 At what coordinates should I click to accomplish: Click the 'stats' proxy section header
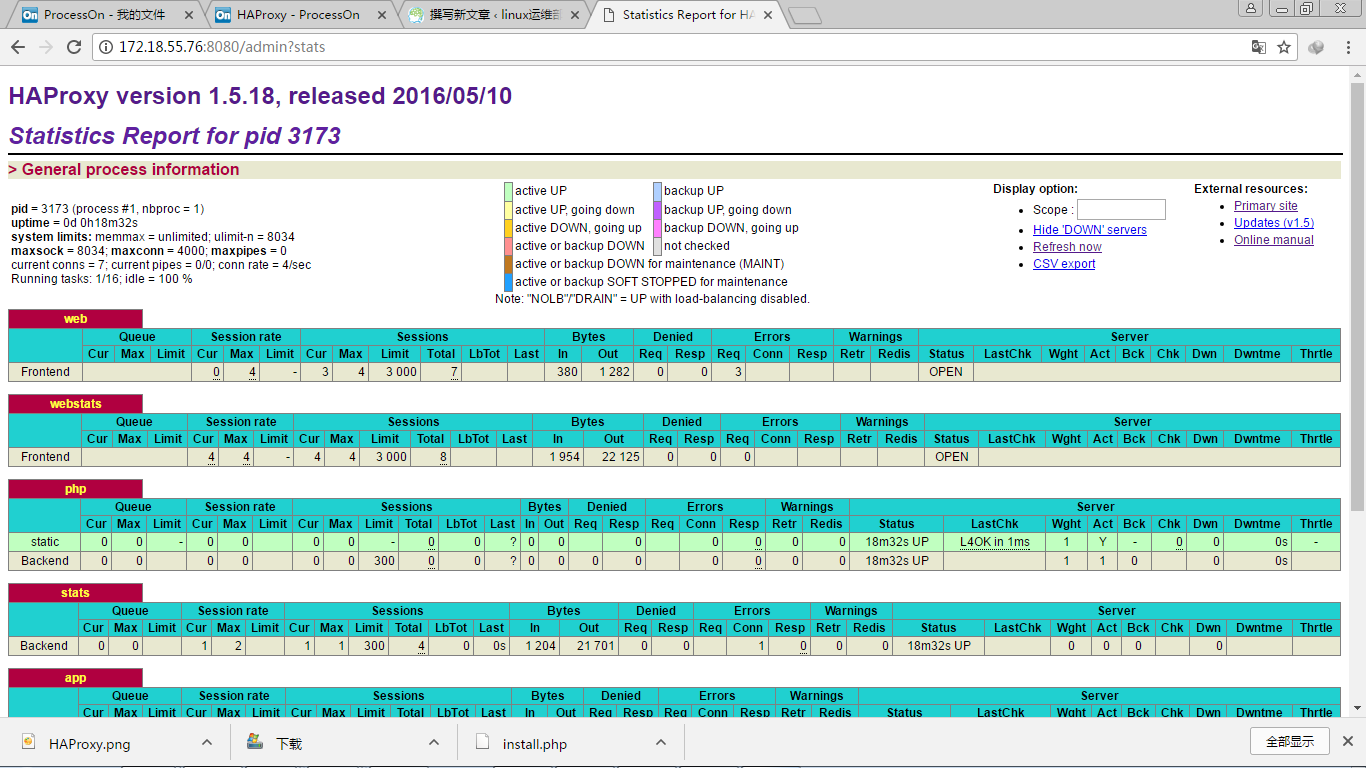click(75, 593)
